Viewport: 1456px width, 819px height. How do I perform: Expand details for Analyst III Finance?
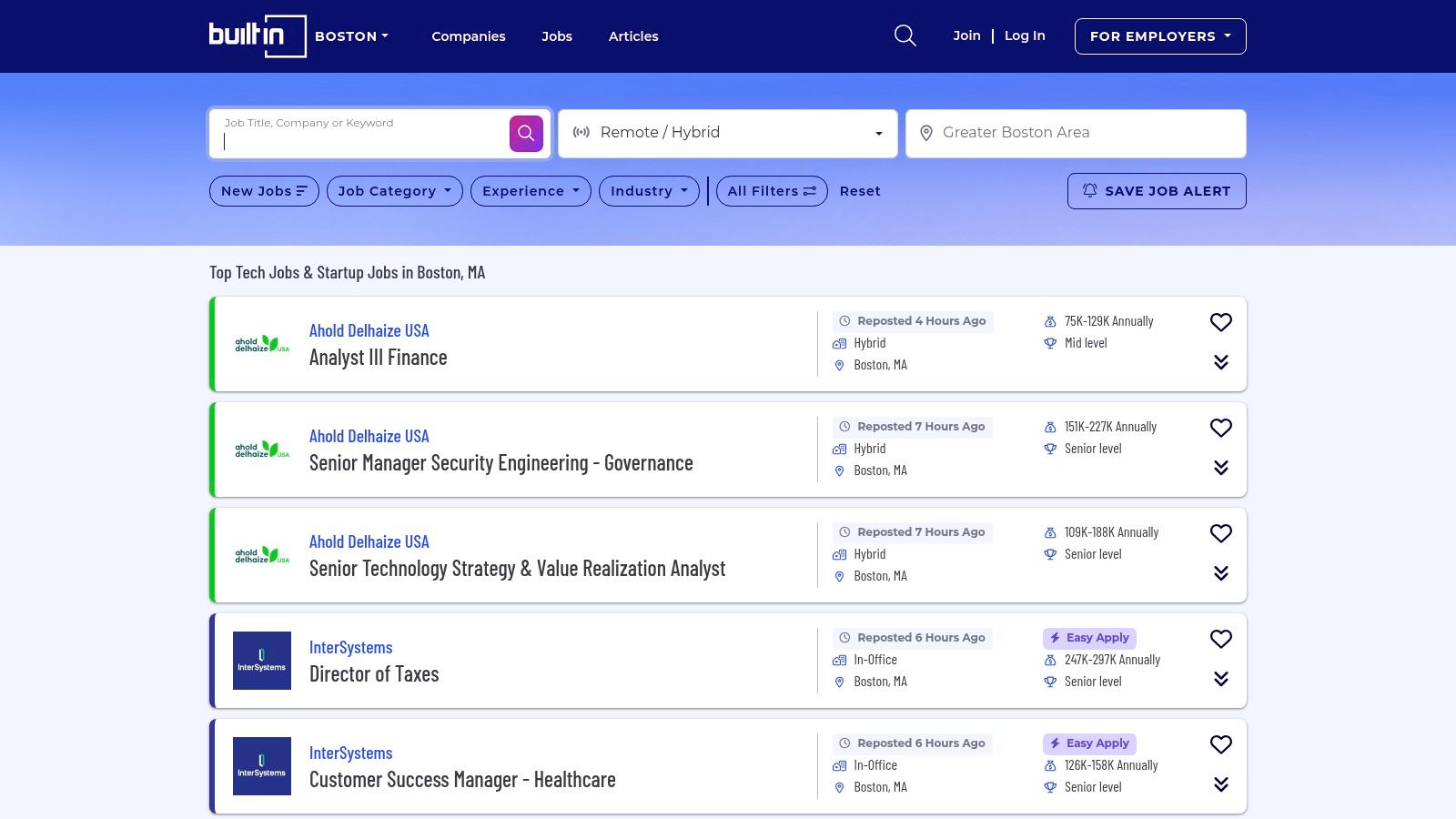(x=1221, y=362)
